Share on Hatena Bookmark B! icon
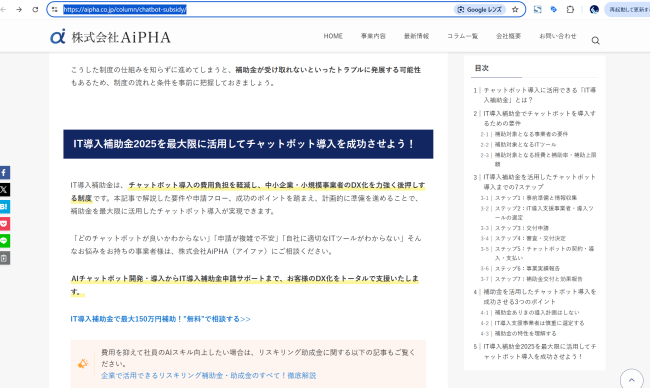 pos(5,206)
